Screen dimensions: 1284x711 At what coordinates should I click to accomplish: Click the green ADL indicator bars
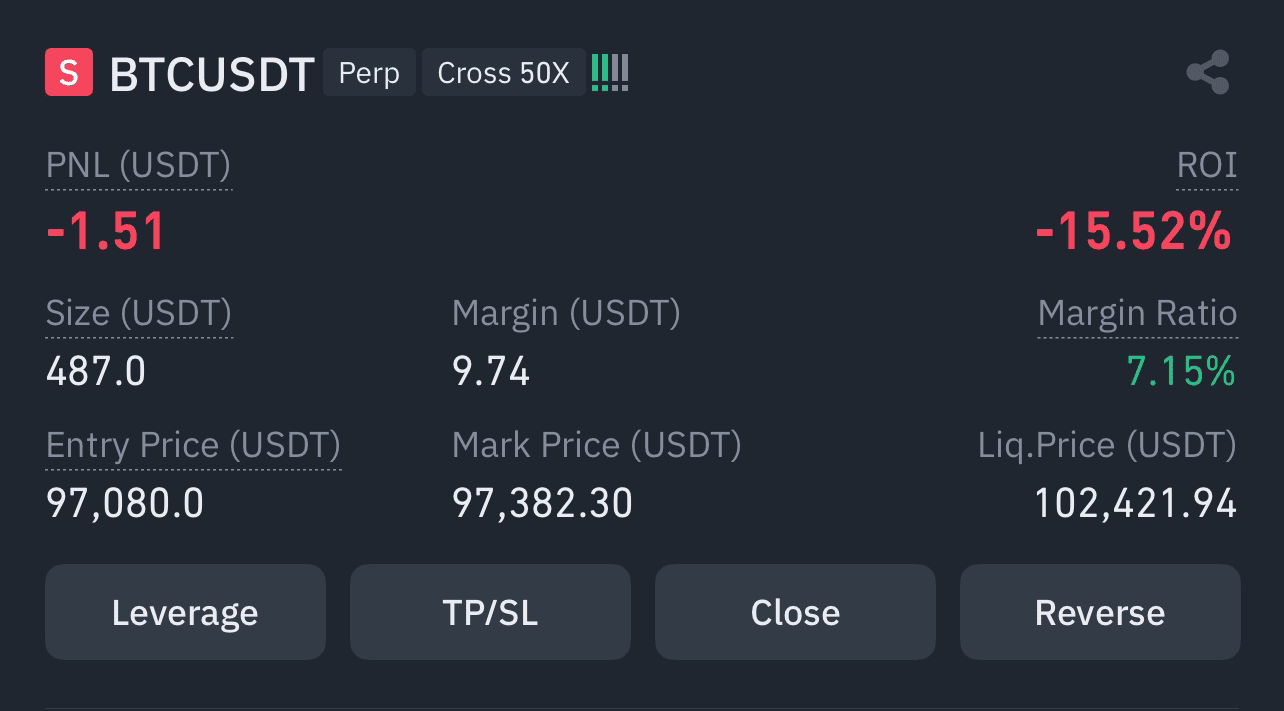(610, 73)
